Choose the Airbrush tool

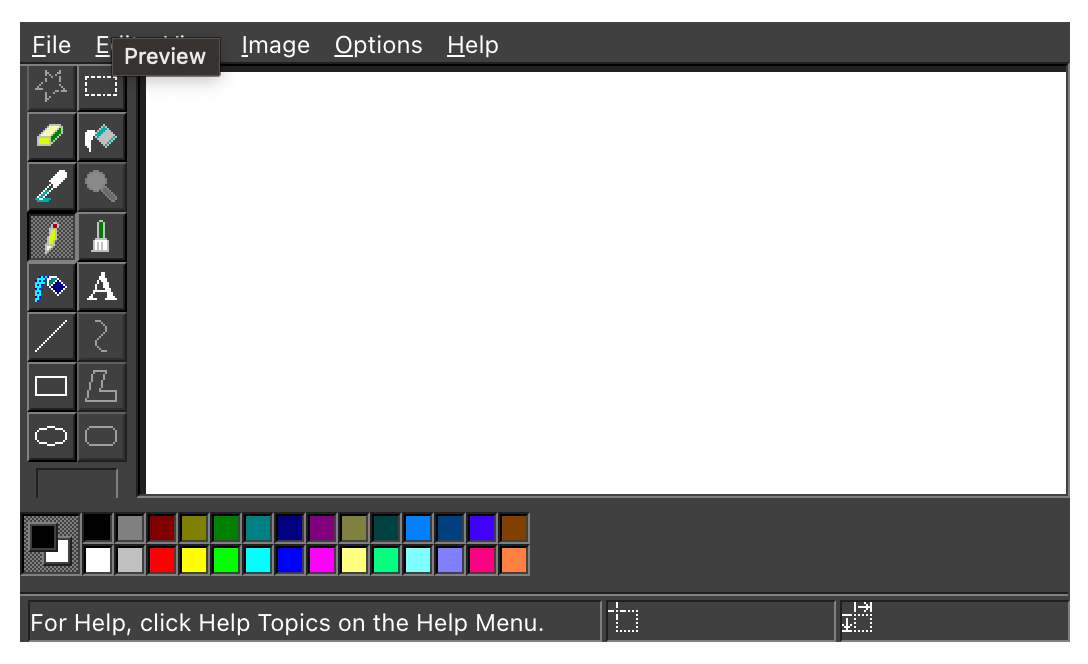coord(51,287)
